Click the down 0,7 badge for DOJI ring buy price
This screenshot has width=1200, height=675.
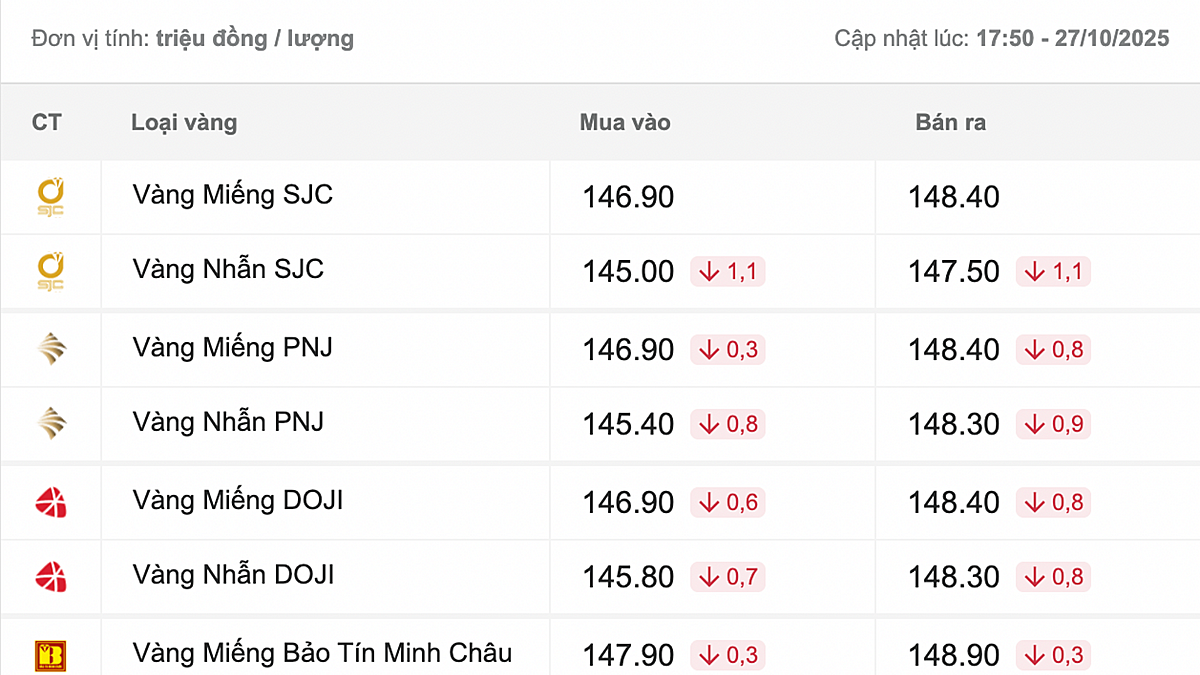tap(728, 577)
